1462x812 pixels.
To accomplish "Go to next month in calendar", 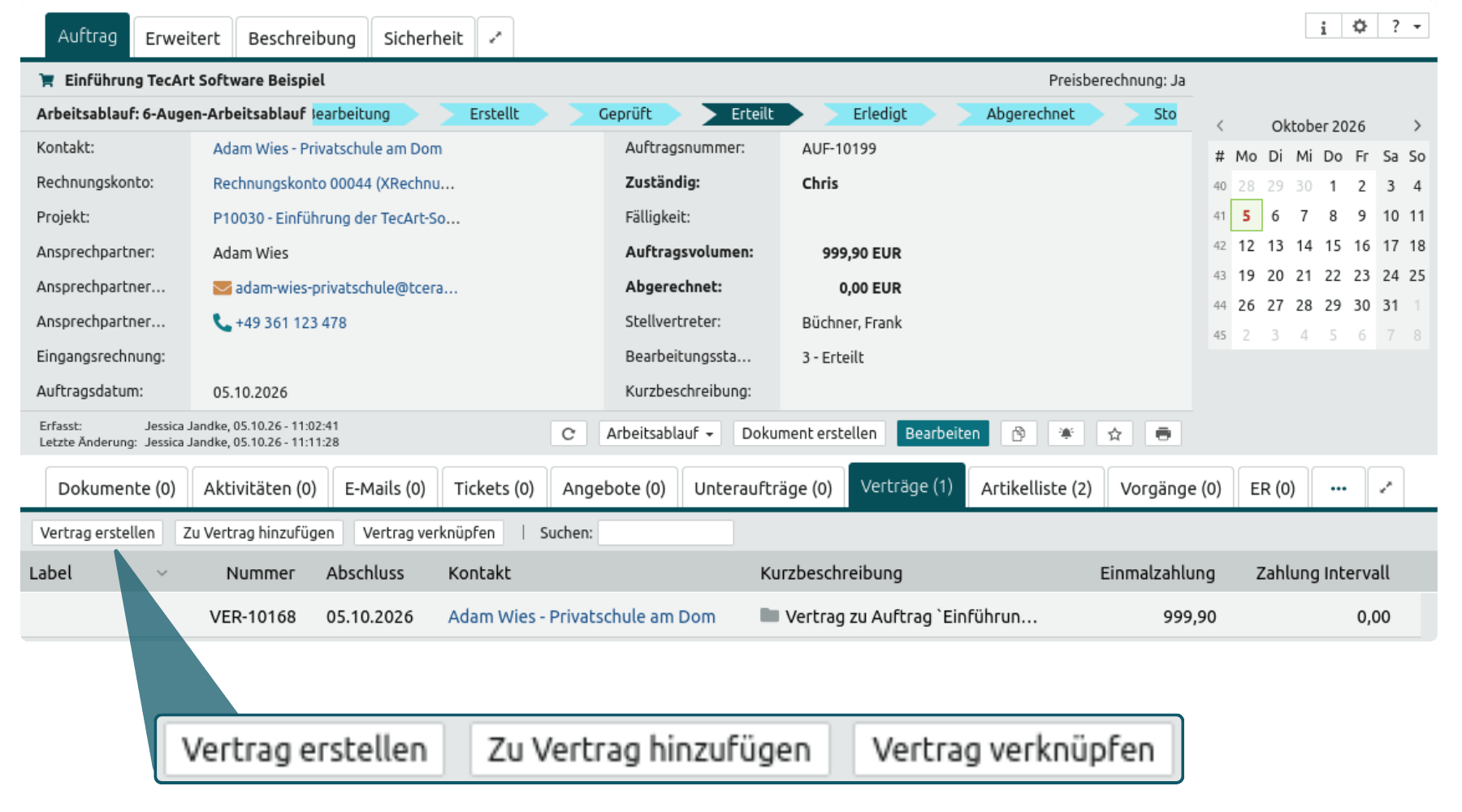I will 1417,126.
